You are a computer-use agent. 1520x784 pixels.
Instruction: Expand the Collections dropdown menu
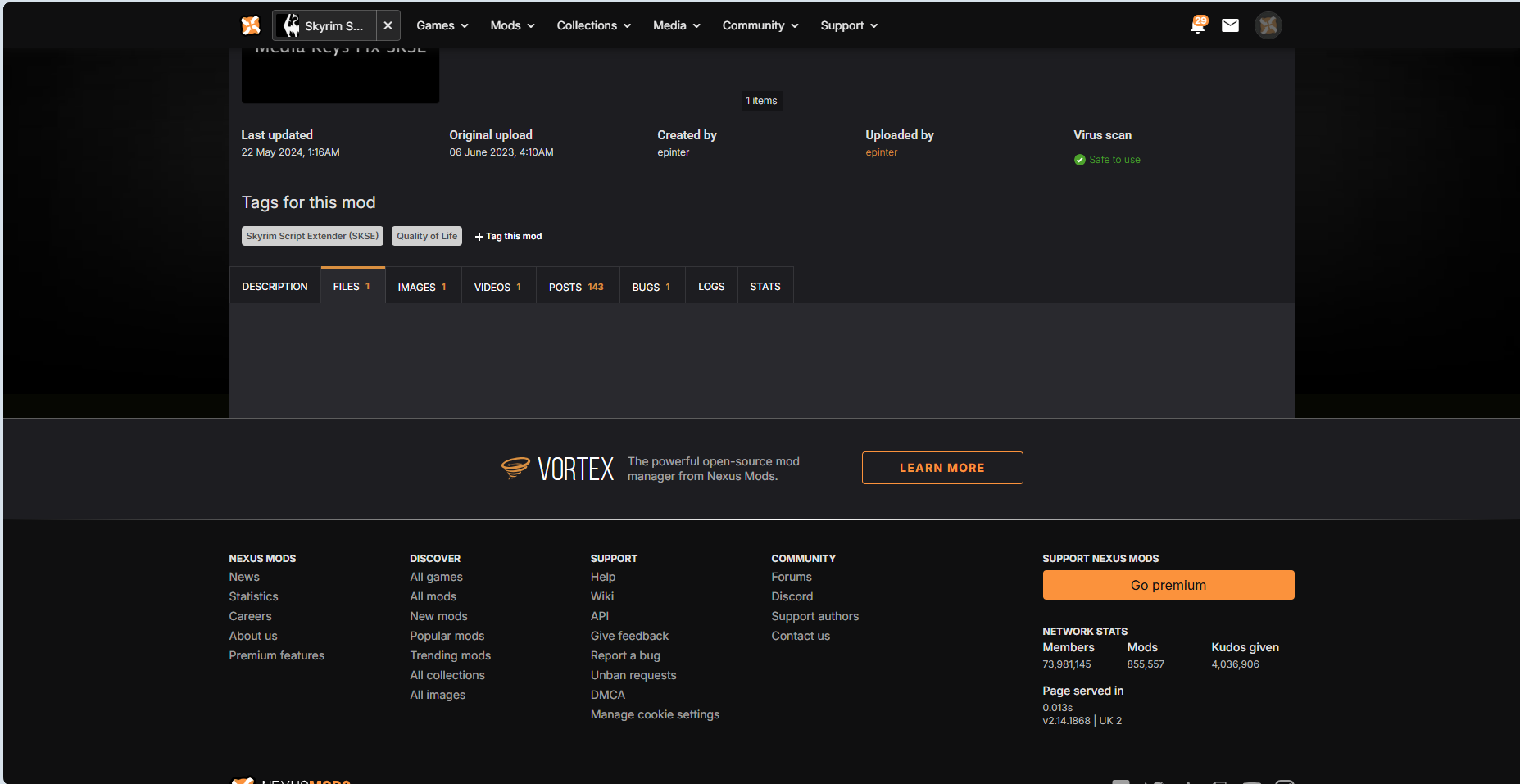pyautogui.click(x=594, y=25)
